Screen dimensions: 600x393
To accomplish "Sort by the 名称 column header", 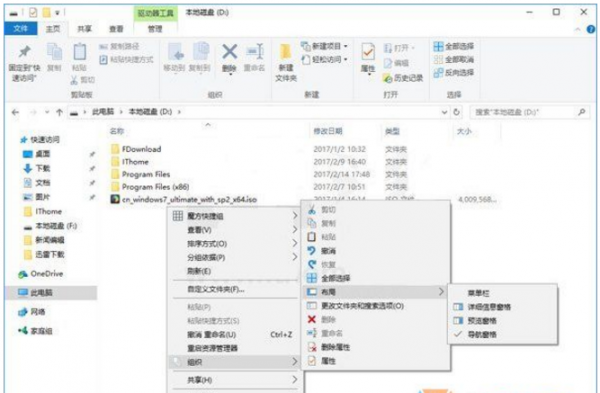I will tap(117, 131).
